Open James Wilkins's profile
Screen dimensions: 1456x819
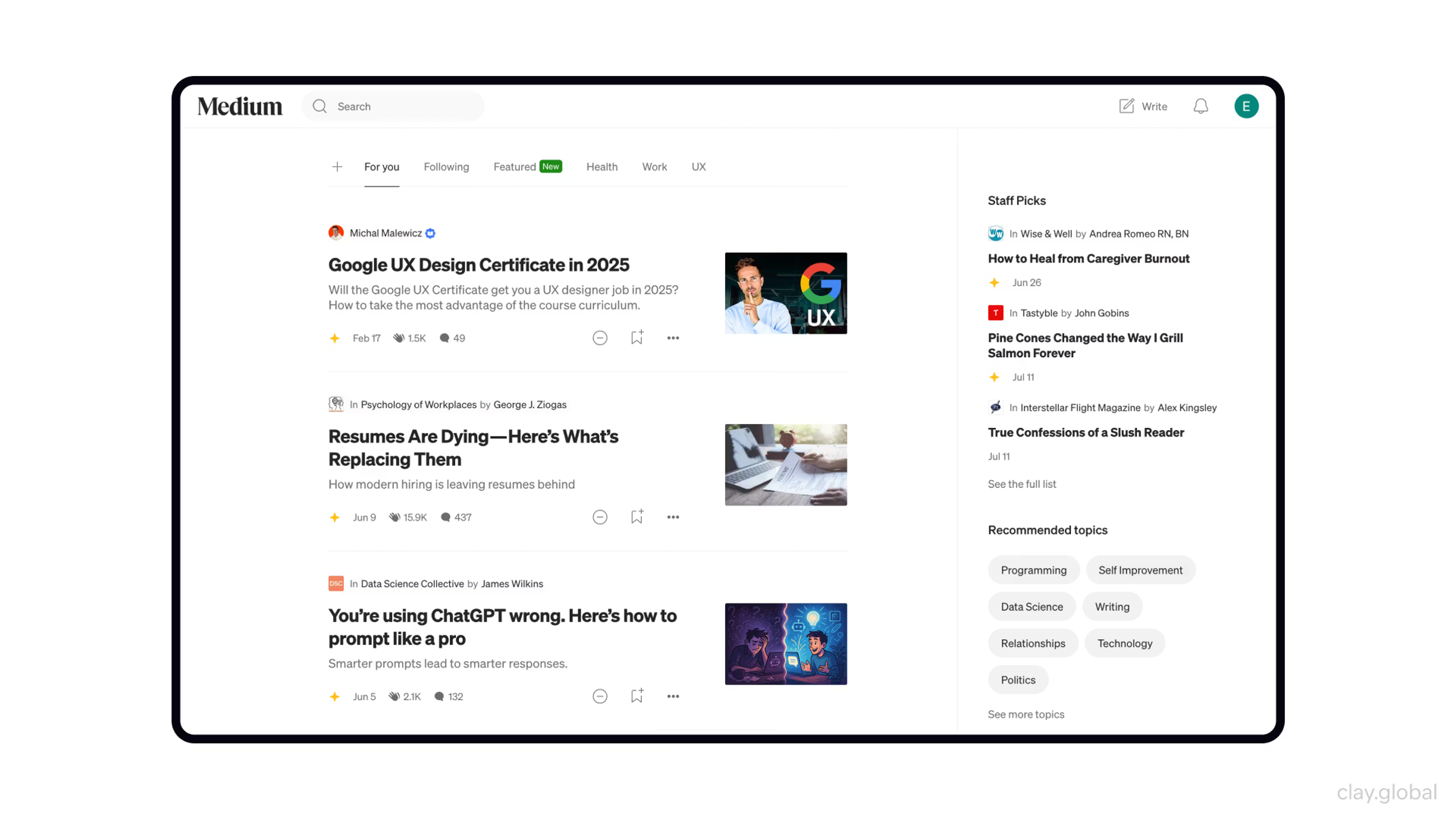pos(512,584)
